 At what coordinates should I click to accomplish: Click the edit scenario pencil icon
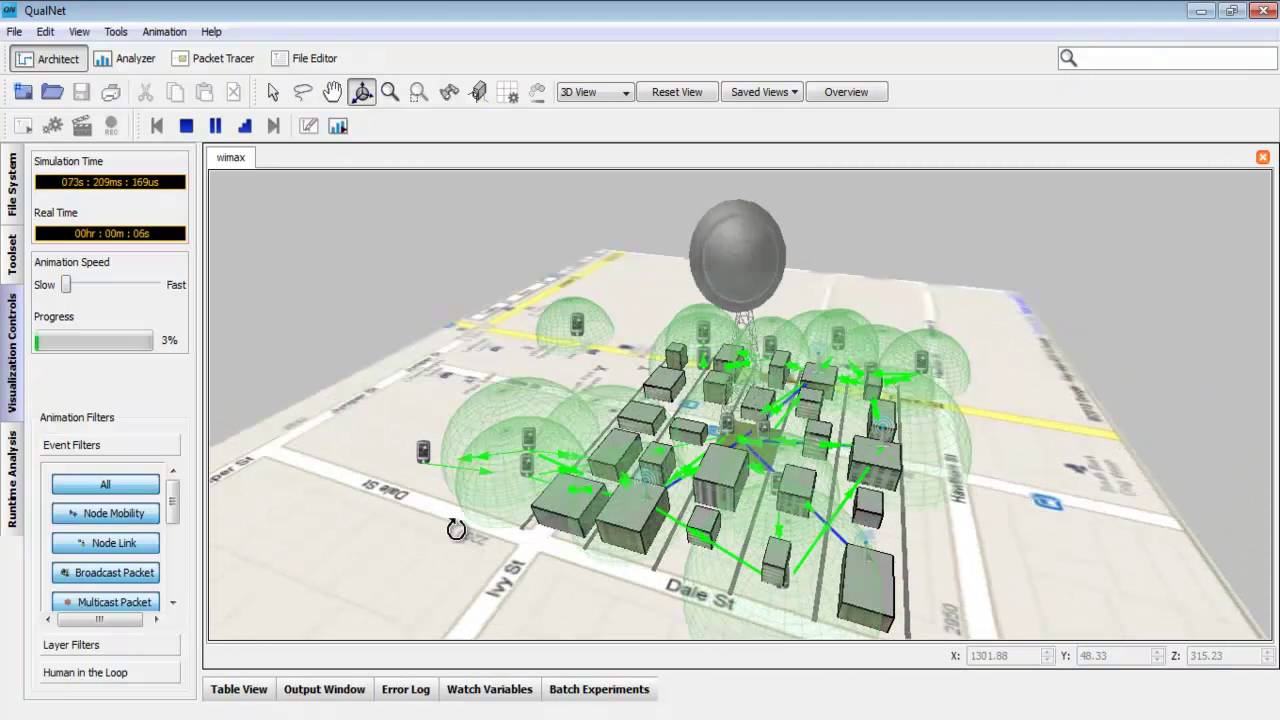point(309,126)
